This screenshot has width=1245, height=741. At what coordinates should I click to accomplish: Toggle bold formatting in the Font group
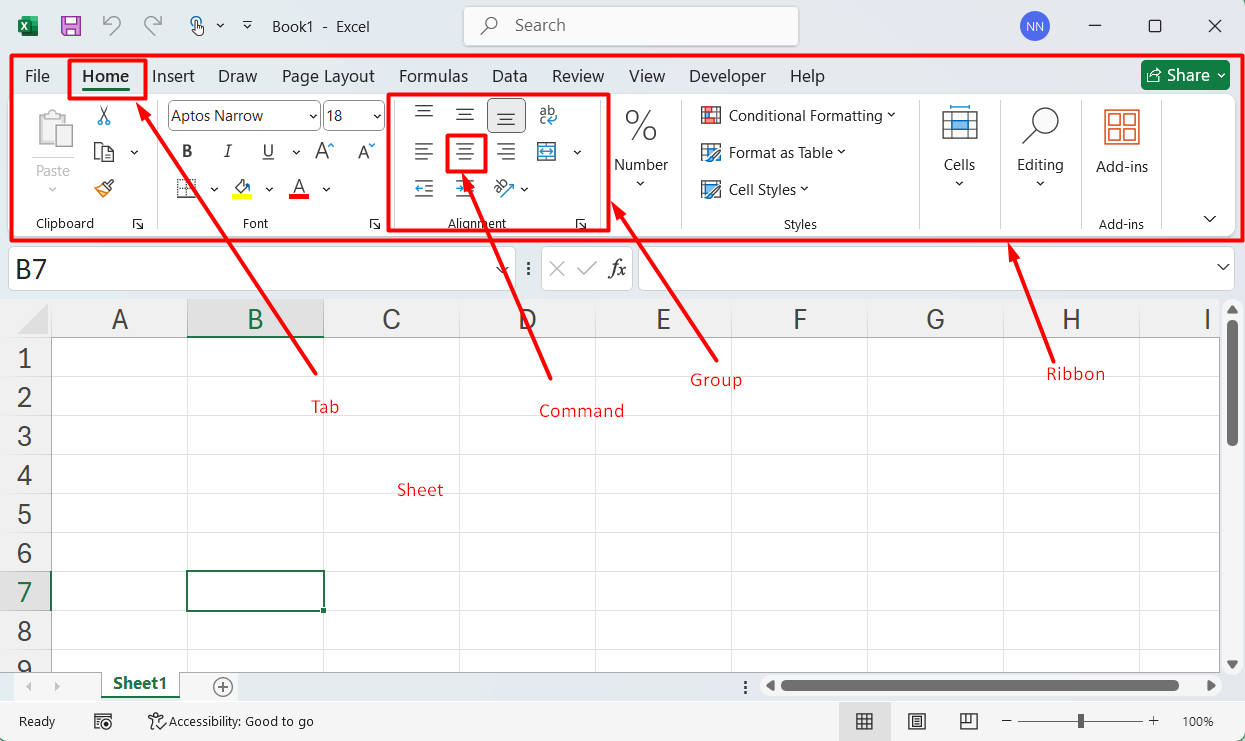tap(186, 151)
